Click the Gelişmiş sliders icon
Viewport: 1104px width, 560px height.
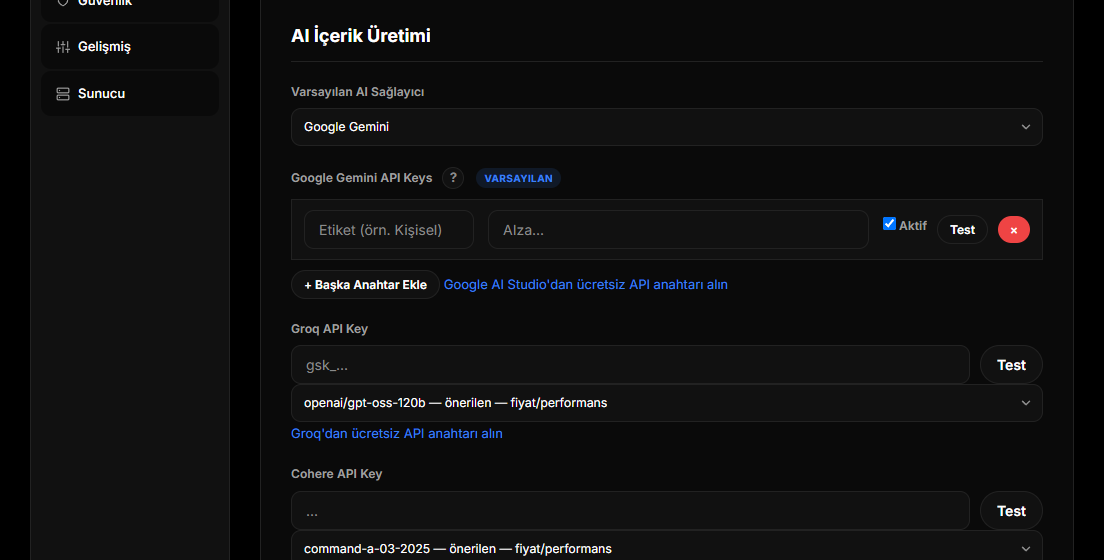[x=63, y=46]
